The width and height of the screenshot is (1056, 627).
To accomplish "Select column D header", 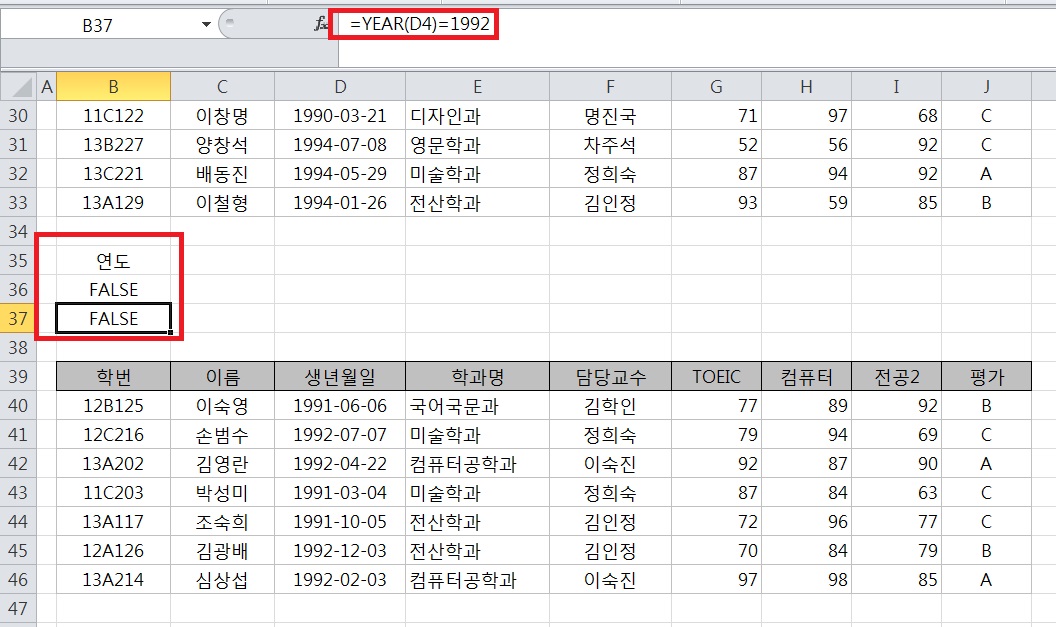I will pos(340,87).
